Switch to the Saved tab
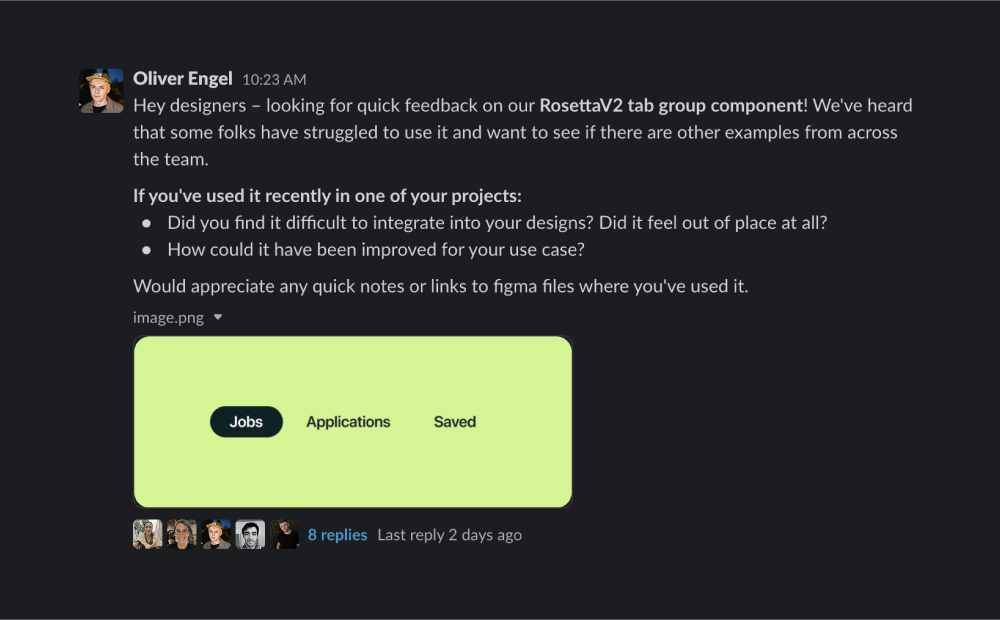The width and height of the screenshot is (1000, 620). click(455, 422)
